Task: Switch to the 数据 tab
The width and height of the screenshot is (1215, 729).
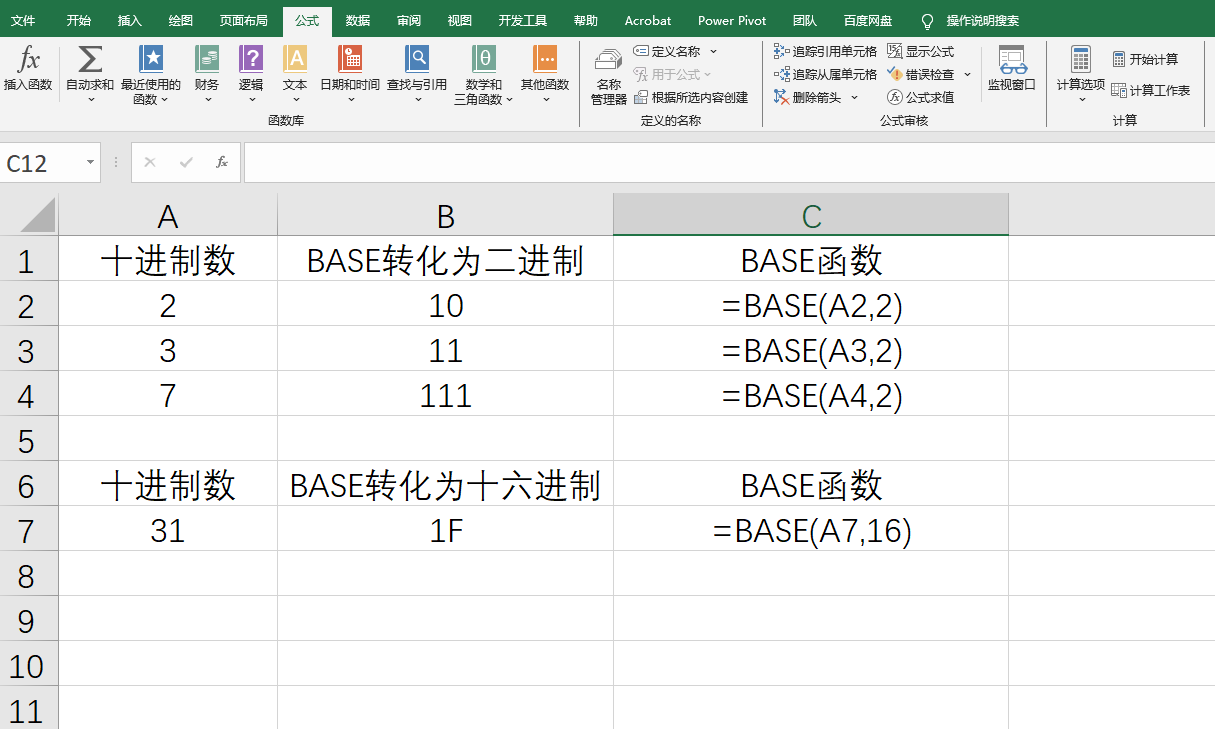Action: (357, 20)
